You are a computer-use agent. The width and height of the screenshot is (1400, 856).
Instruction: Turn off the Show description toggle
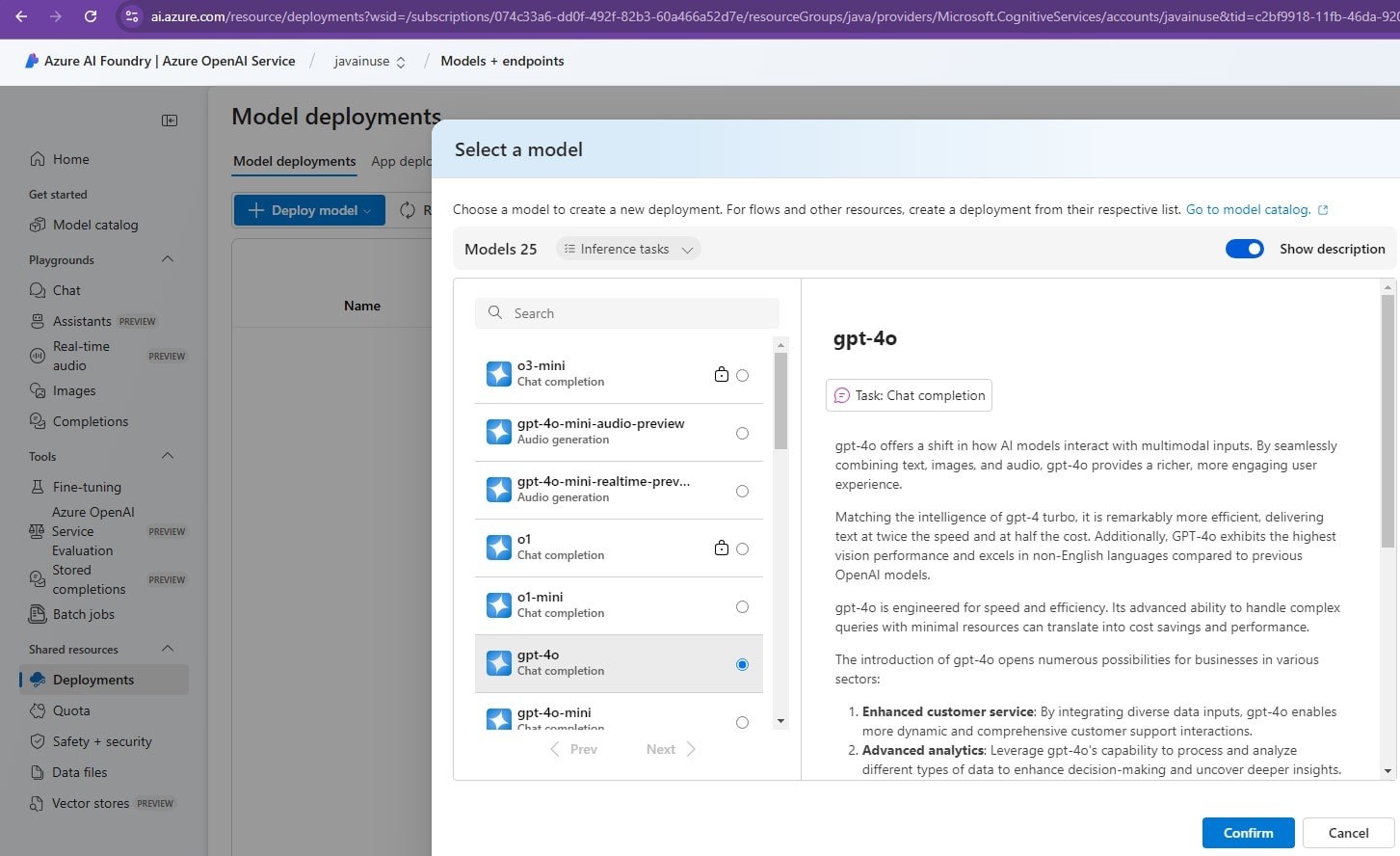coord(1245,249)
